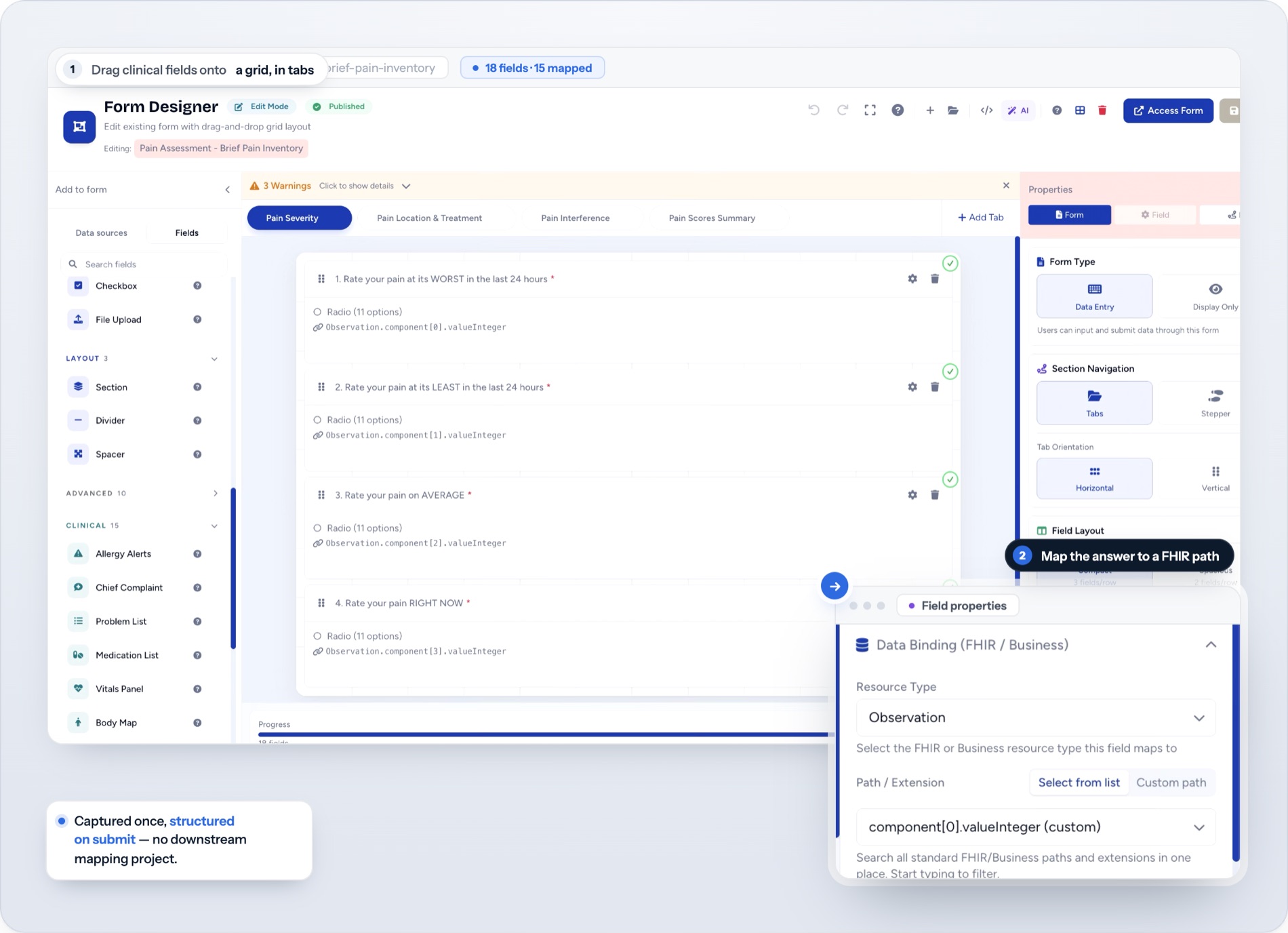The image size is (1288, 933).
Task: Collapse the CLINICAL fields group
Action: (214, 525)
